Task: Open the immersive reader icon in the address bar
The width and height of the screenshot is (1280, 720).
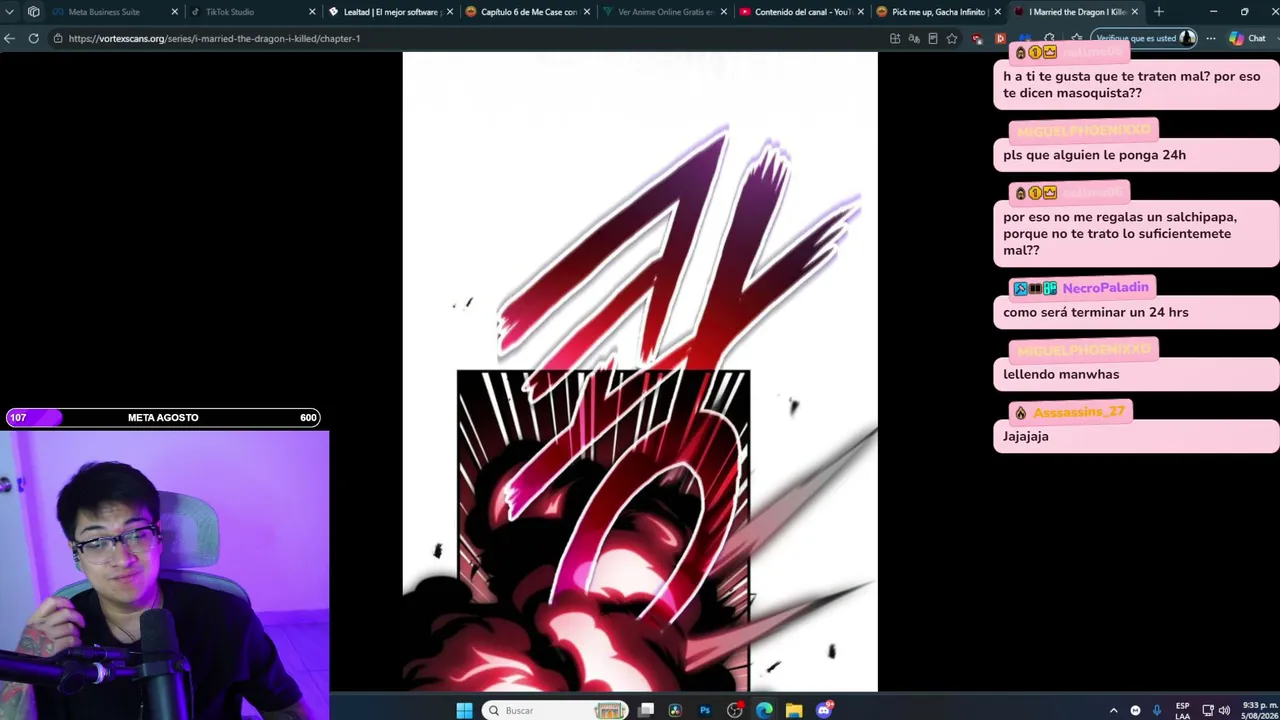Action: 933,38
